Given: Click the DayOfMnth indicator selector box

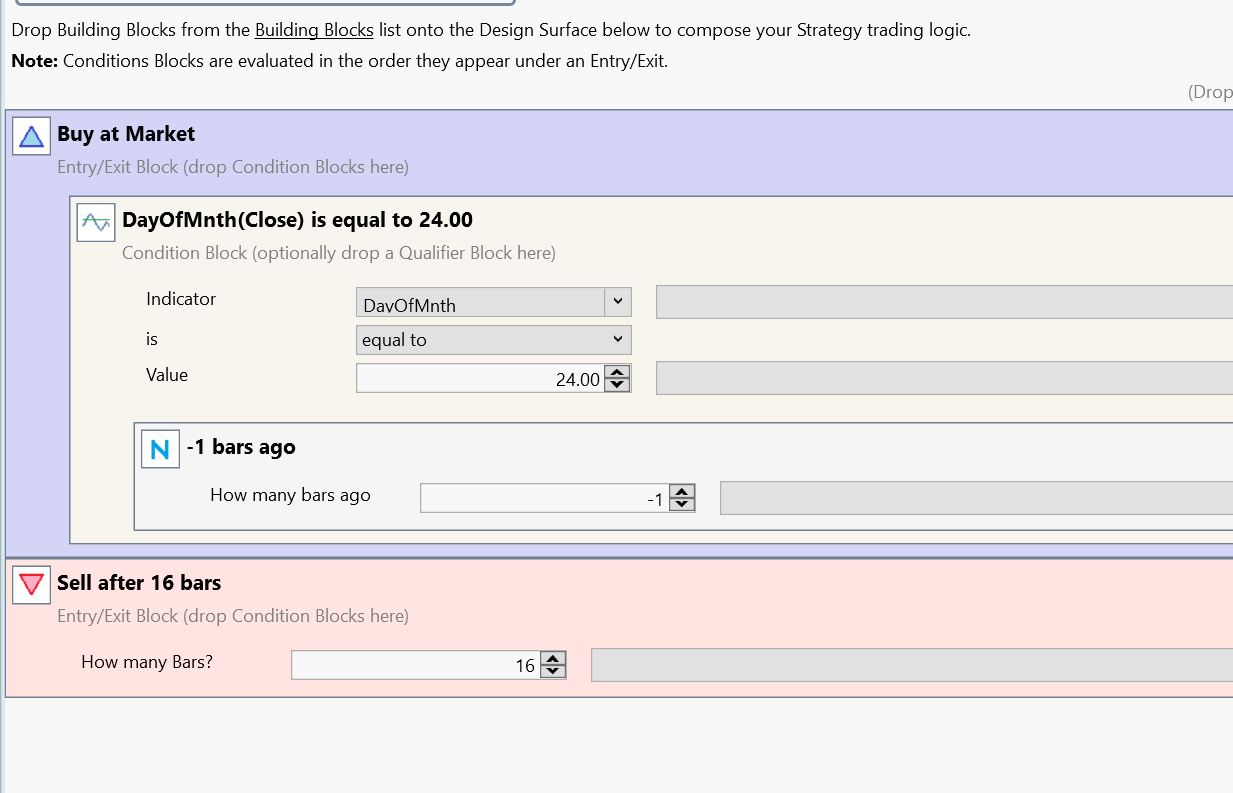Looking at the screenshot, I should coord(480,303).
